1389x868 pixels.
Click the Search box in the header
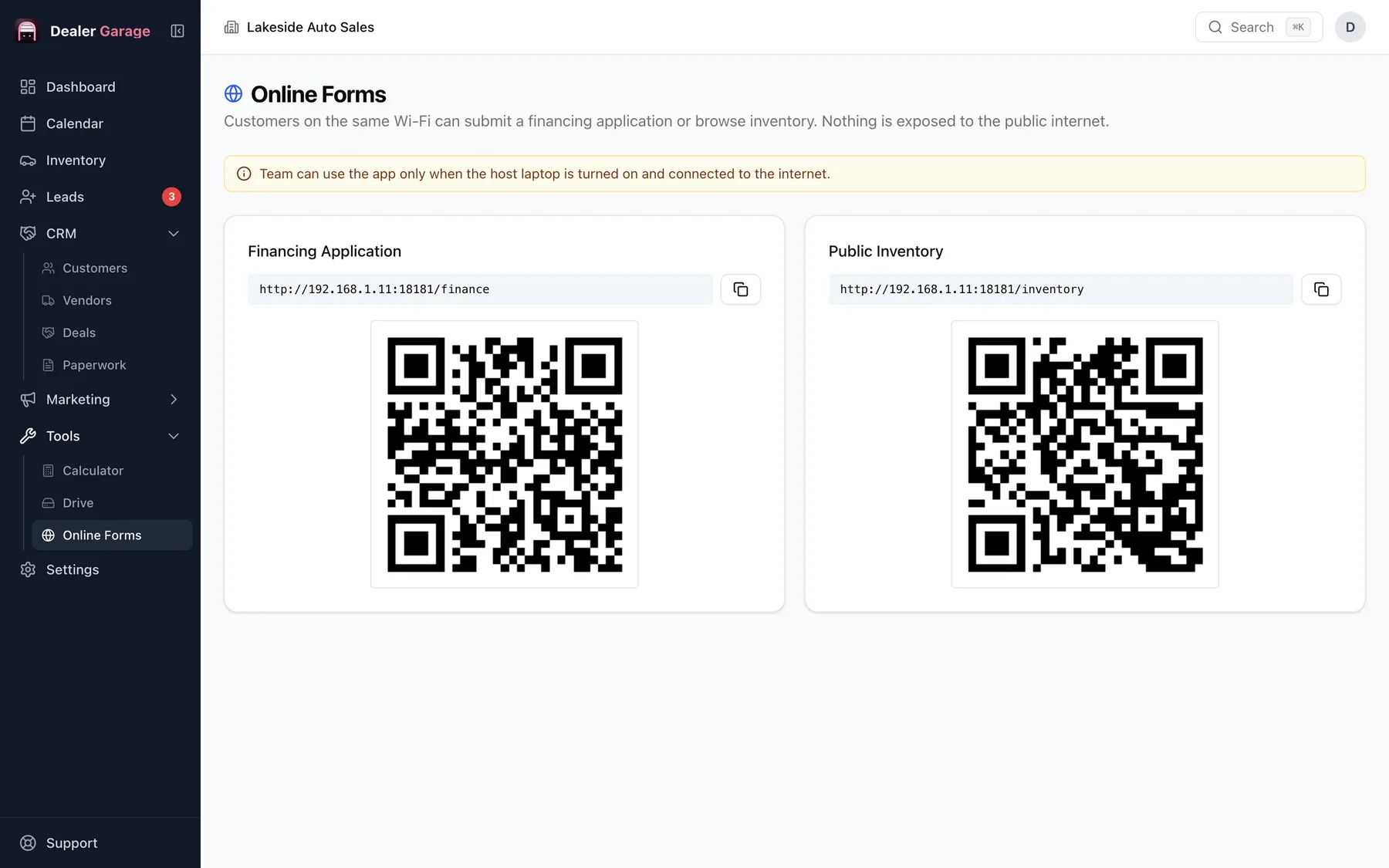click(x=1259, y=27)
